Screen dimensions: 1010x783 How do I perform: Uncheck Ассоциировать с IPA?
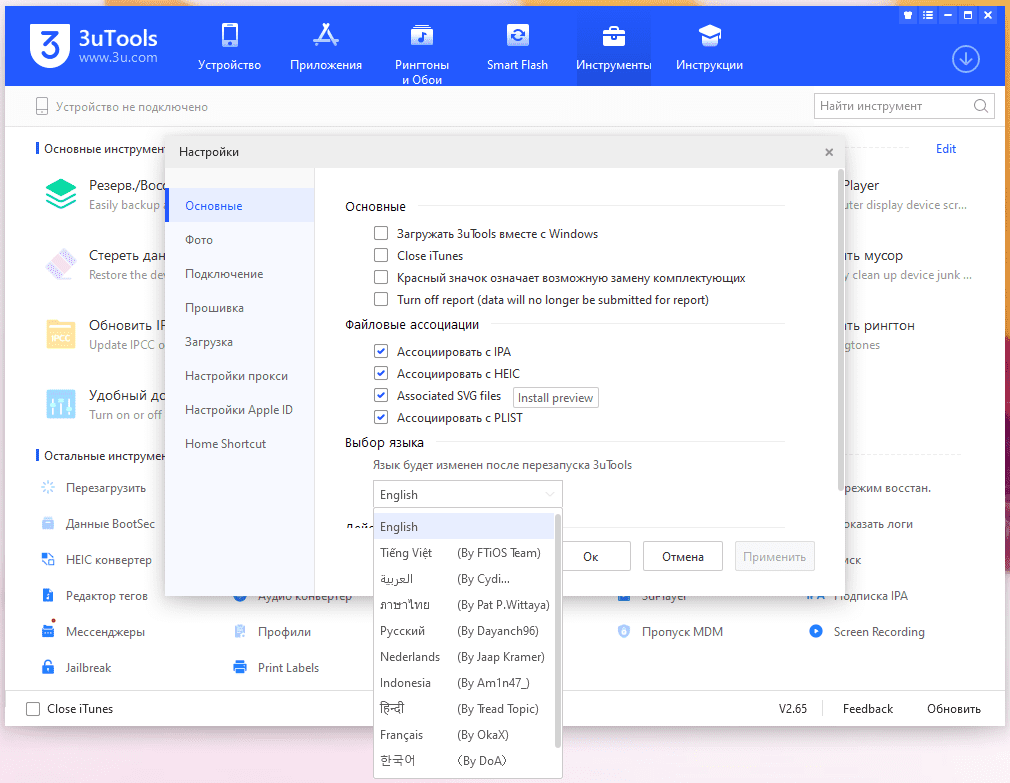coord(381,351)
